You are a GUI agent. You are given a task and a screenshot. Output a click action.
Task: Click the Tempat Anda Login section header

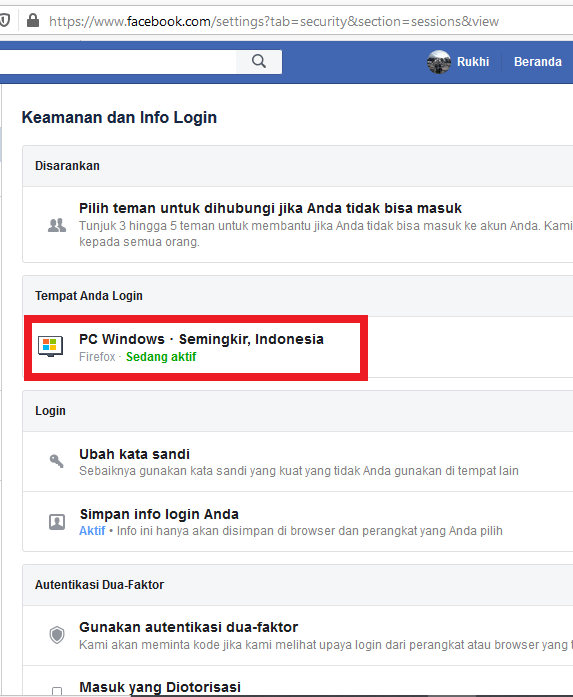[89, 296]
